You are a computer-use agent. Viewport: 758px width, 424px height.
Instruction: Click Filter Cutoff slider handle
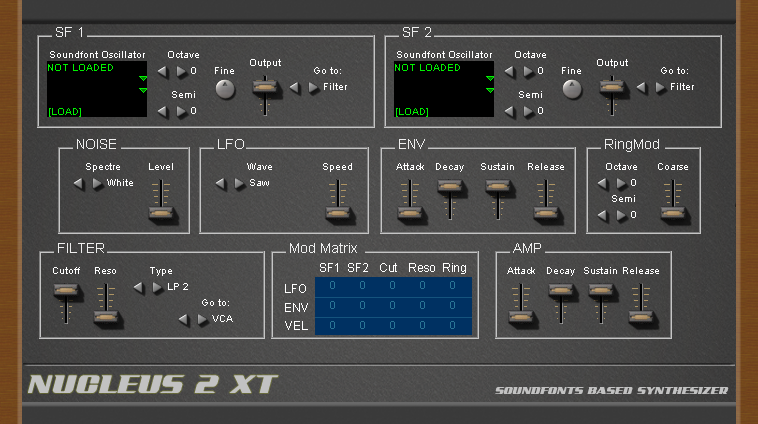[x=66, y=290]
